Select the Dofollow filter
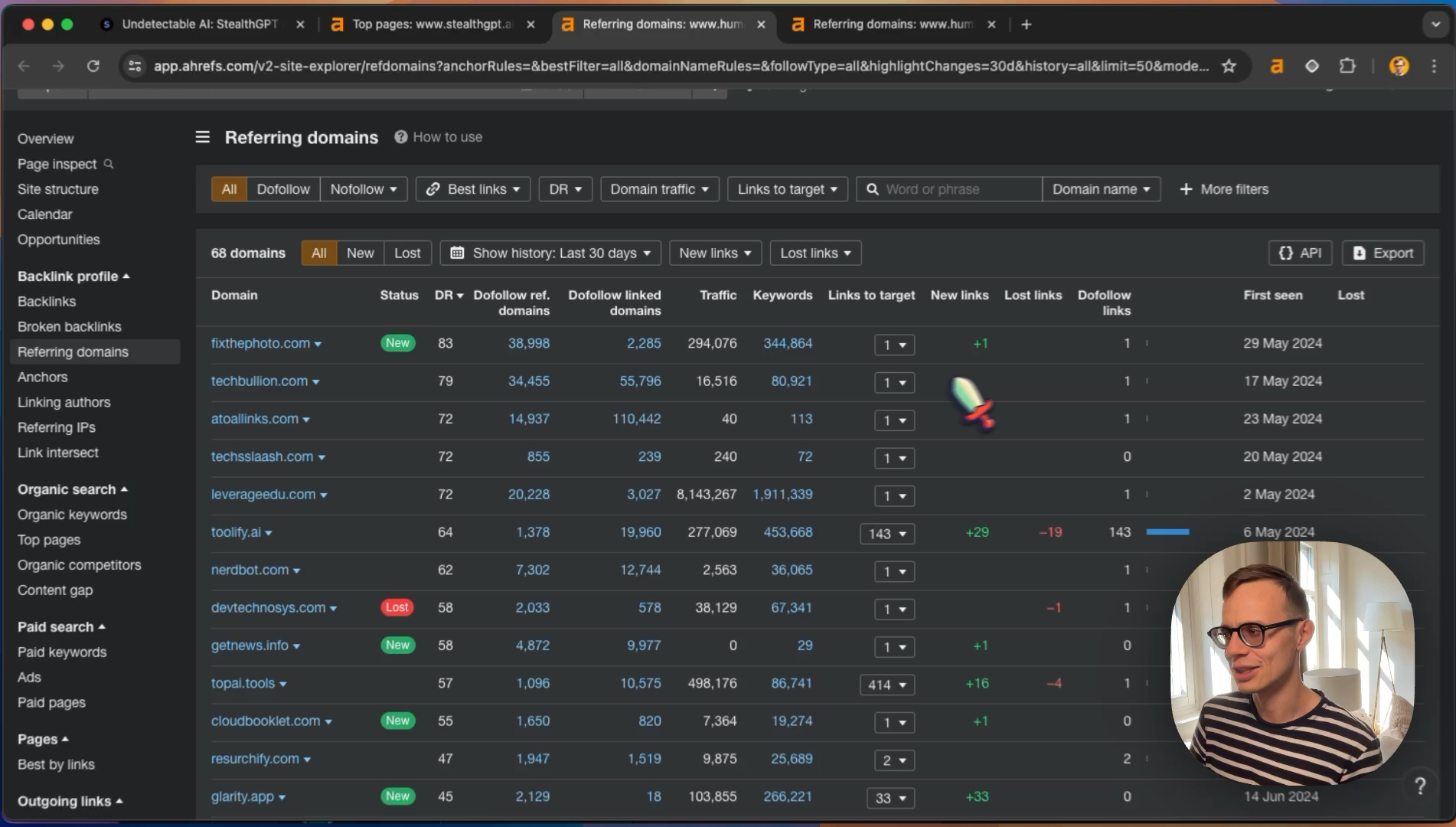1456x827 pixels. point(283,189)
